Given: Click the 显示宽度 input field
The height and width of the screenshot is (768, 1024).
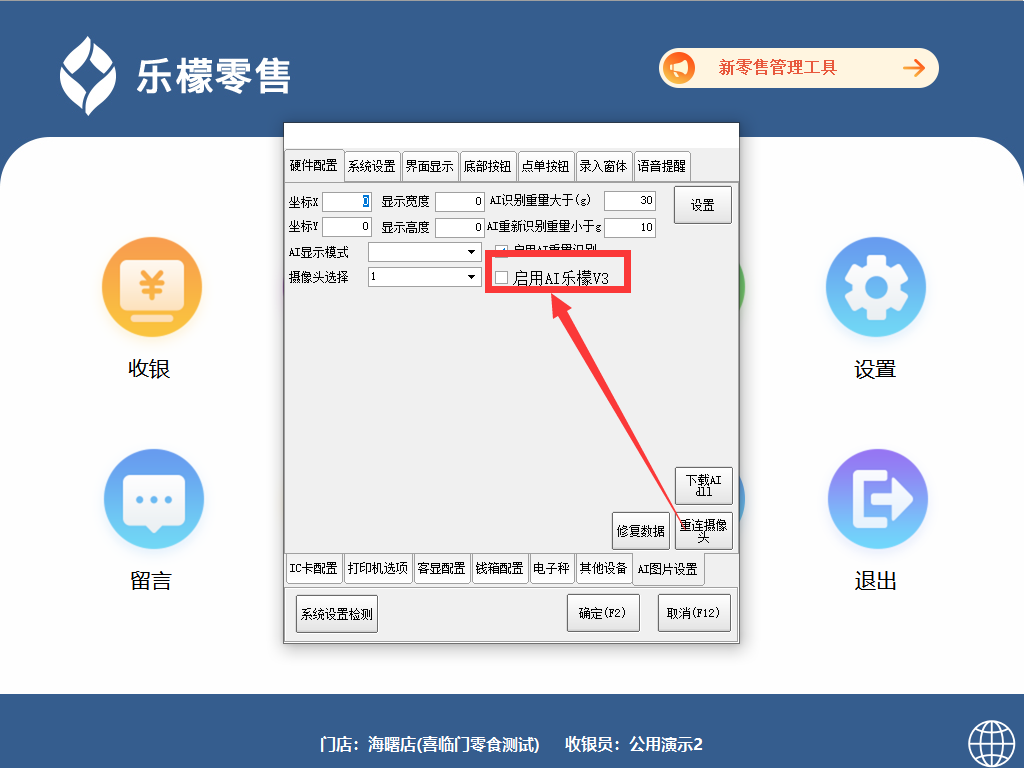Looking at the screenshot, I should pos(460,201).
